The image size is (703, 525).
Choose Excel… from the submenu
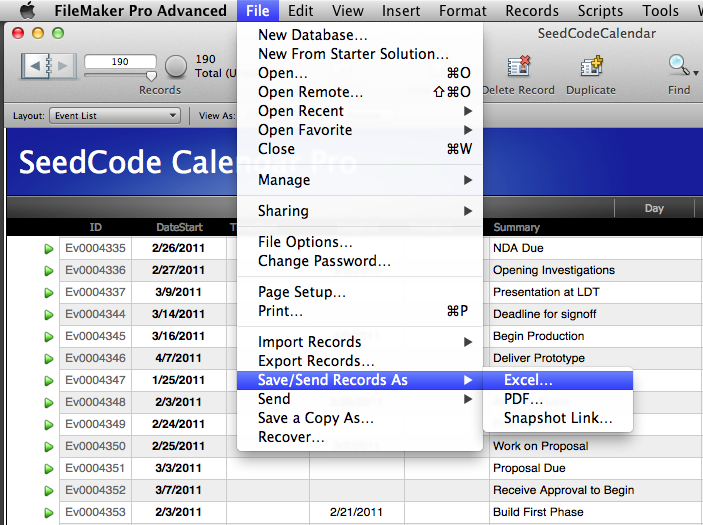point(558,380)
